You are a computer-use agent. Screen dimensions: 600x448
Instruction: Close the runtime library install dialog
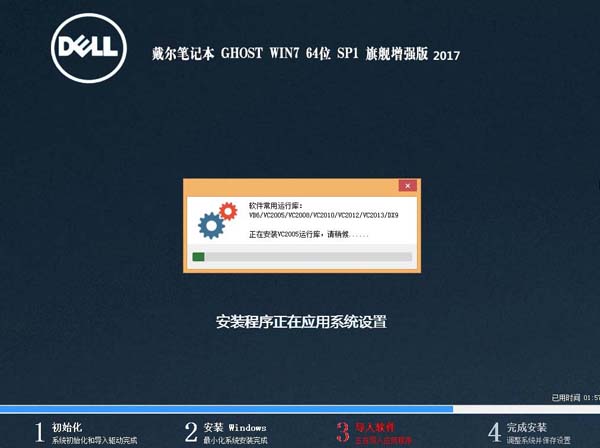(408, 186)
